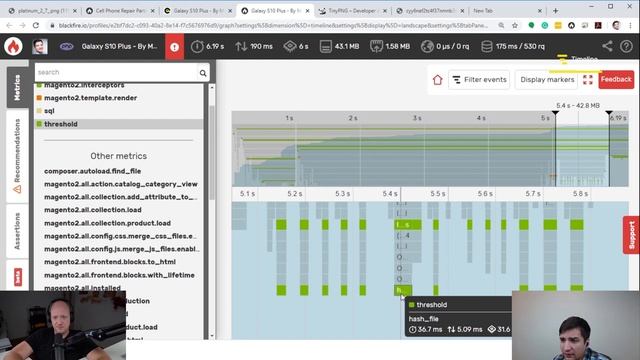Bookmark page with the star icon
Viewport: 640px width, 360px height.
coord(515,25)
